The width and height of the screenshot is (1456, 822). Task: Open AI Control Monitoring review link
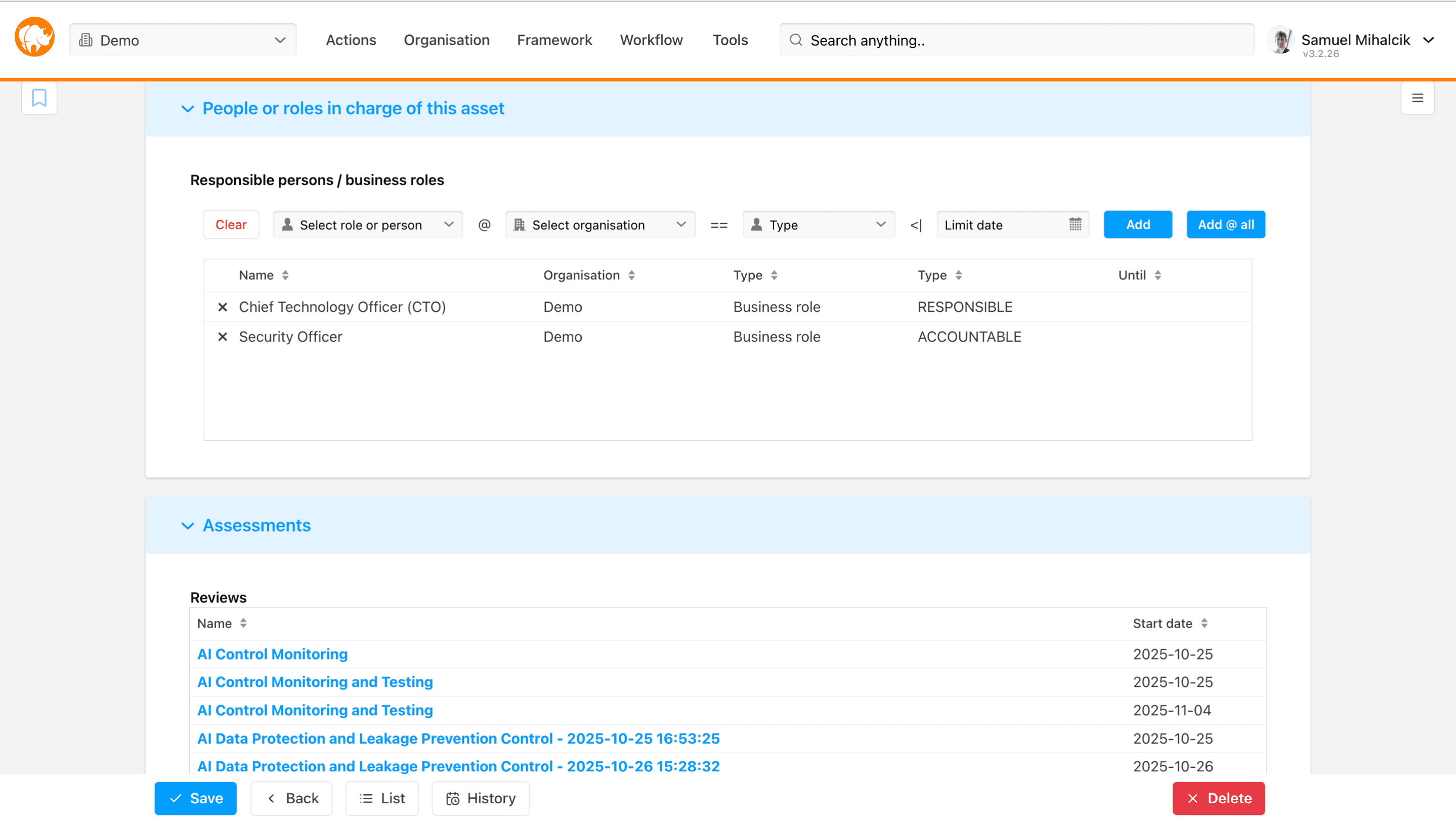click(273, 653)
